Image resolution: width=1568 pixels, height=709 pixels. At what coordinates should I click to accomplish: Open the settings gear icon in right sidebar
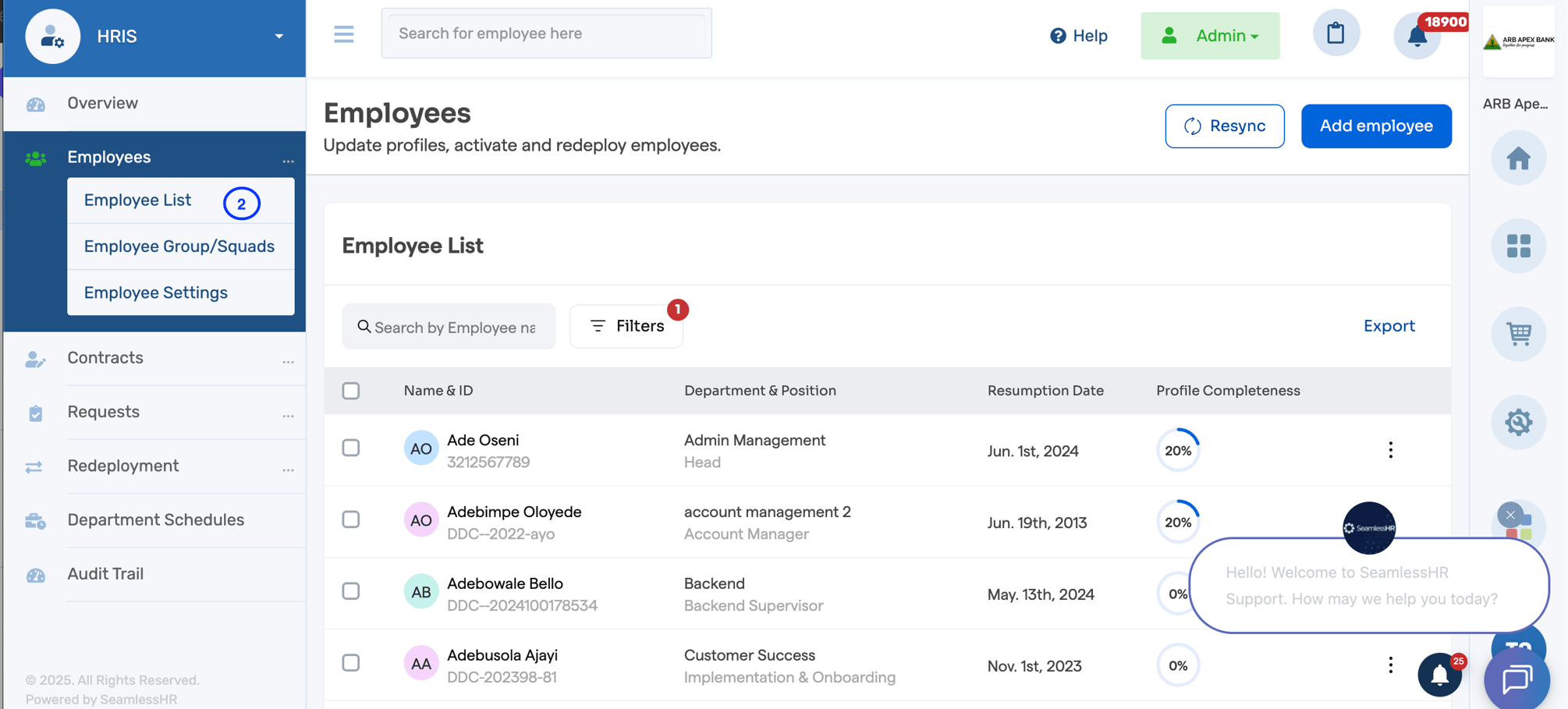[1519, 422]
